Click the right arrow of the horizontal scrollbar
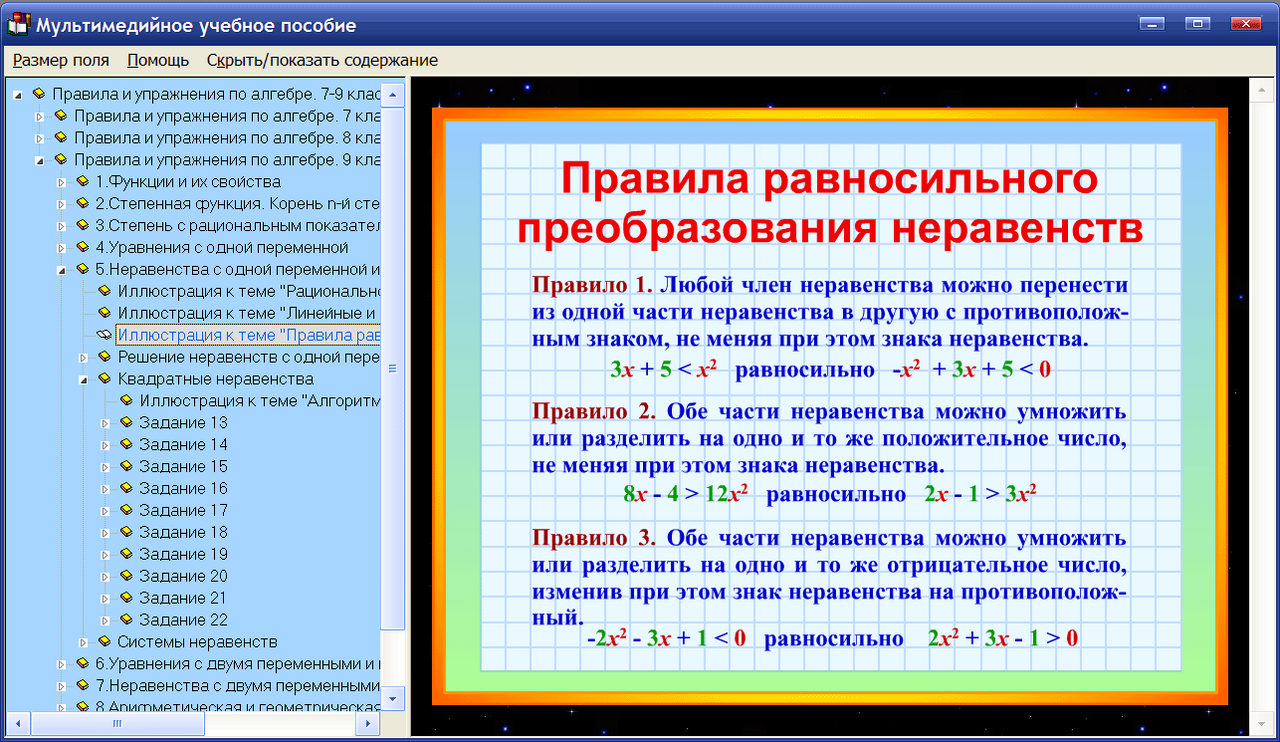The height and width of the screenshot is (742, 1280). 368,724
